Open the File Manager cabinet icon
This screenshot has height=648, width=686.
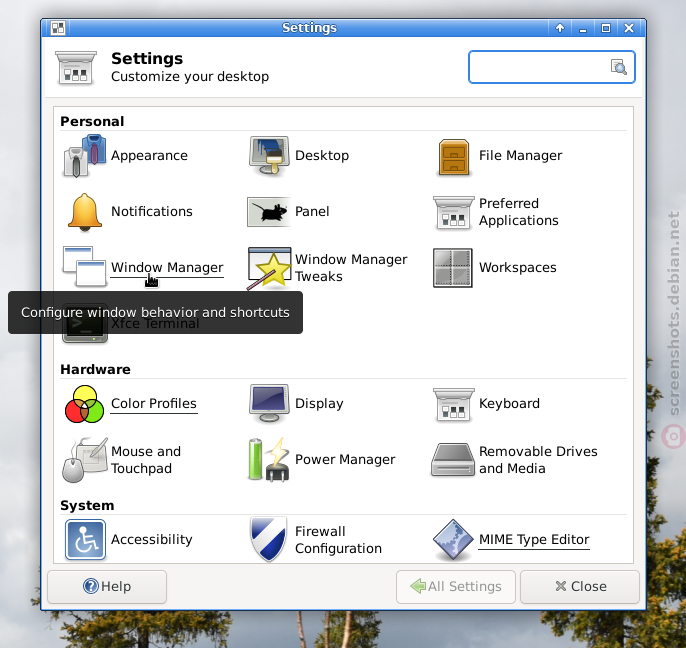(454, 157)
